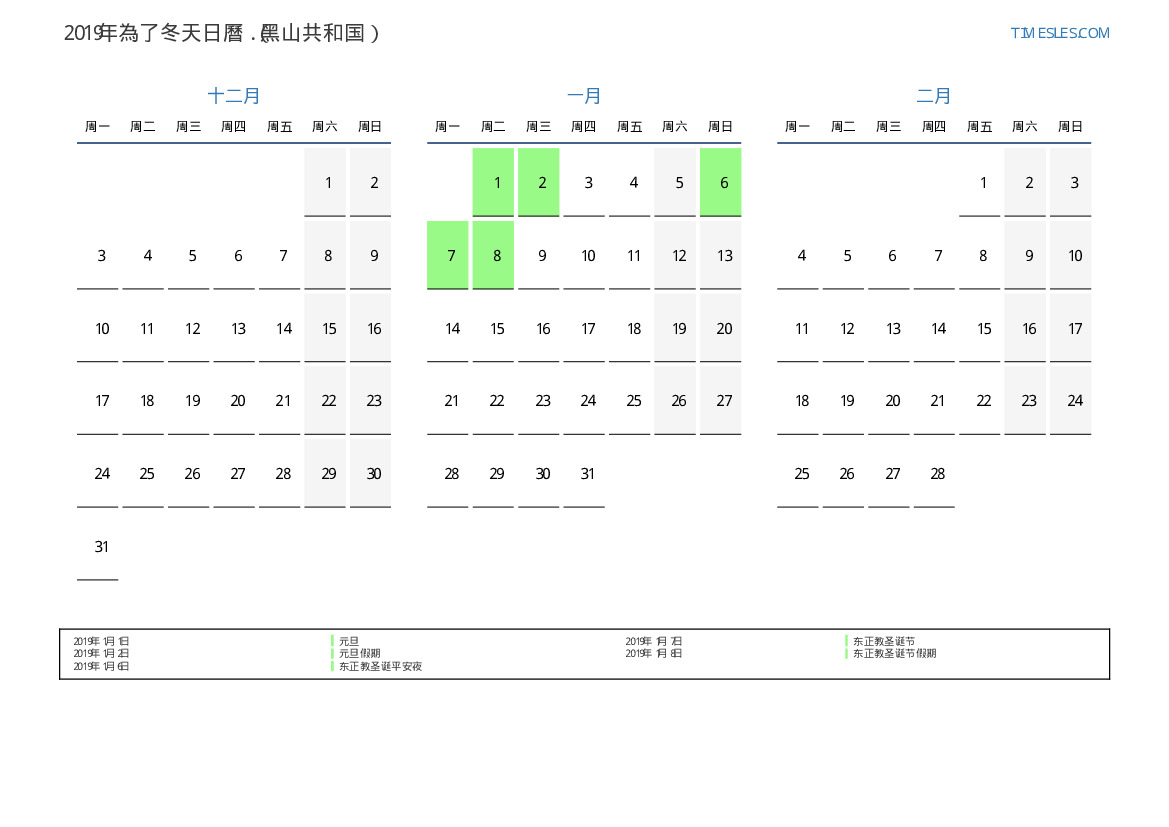The image size is (1169, 827).
Task: Select January 31 in the 一月 calendar
Action: 588,474
